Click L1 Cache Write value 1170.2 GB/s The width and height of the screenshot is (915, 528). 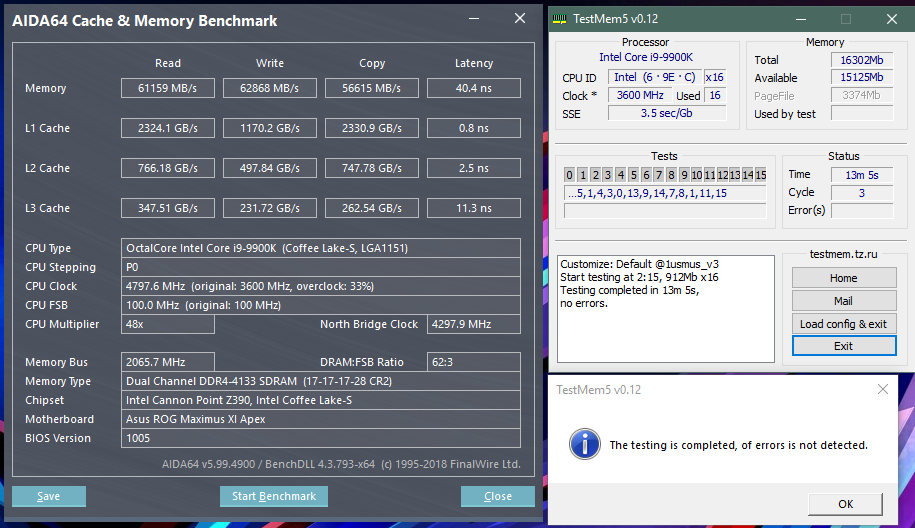[270, 128]
